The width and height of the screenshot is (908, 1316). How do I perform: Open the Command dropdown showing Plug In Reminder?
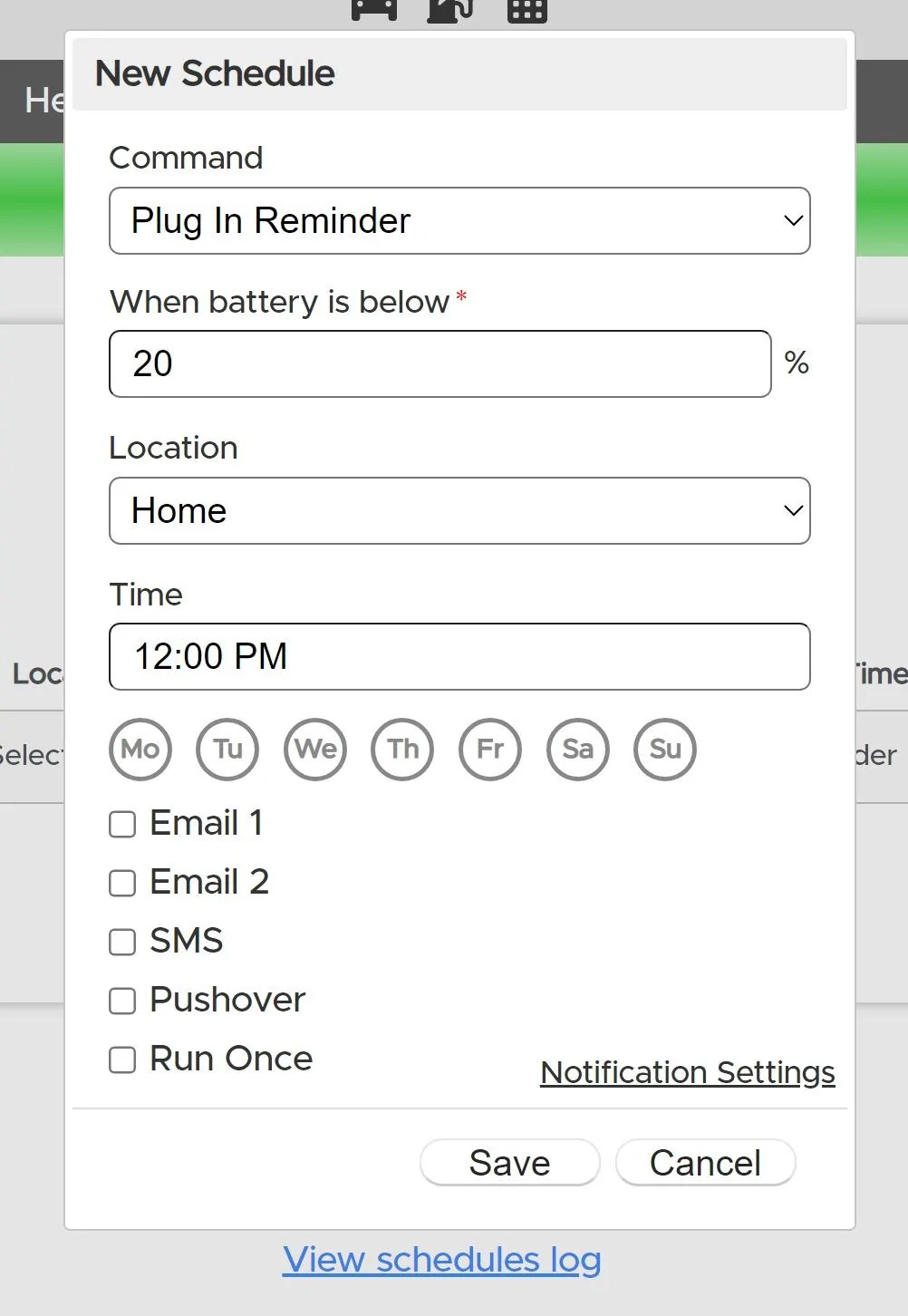[459, 220]
